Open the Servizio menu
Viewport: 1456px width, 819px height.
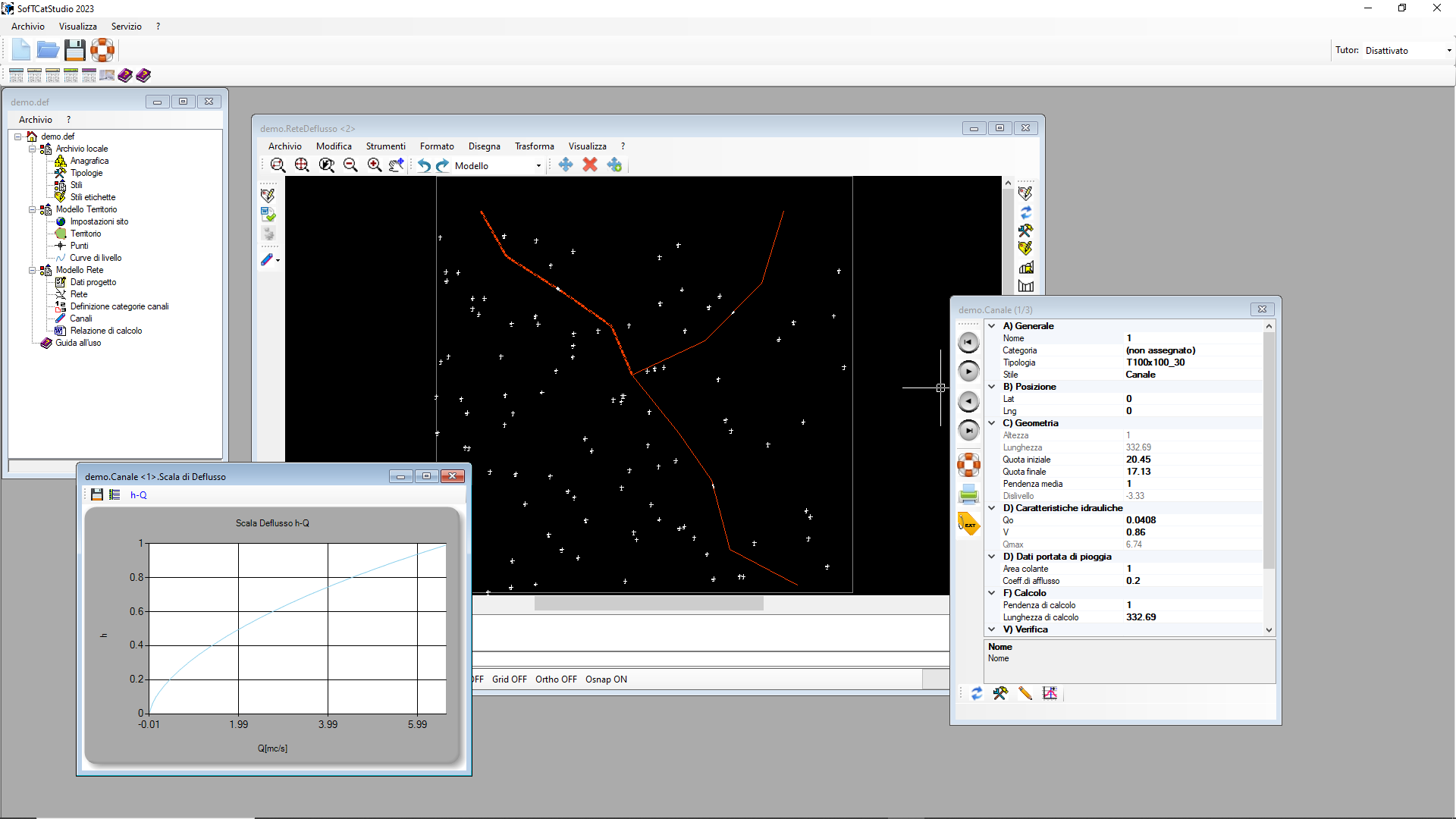click(x=126, y=27)
